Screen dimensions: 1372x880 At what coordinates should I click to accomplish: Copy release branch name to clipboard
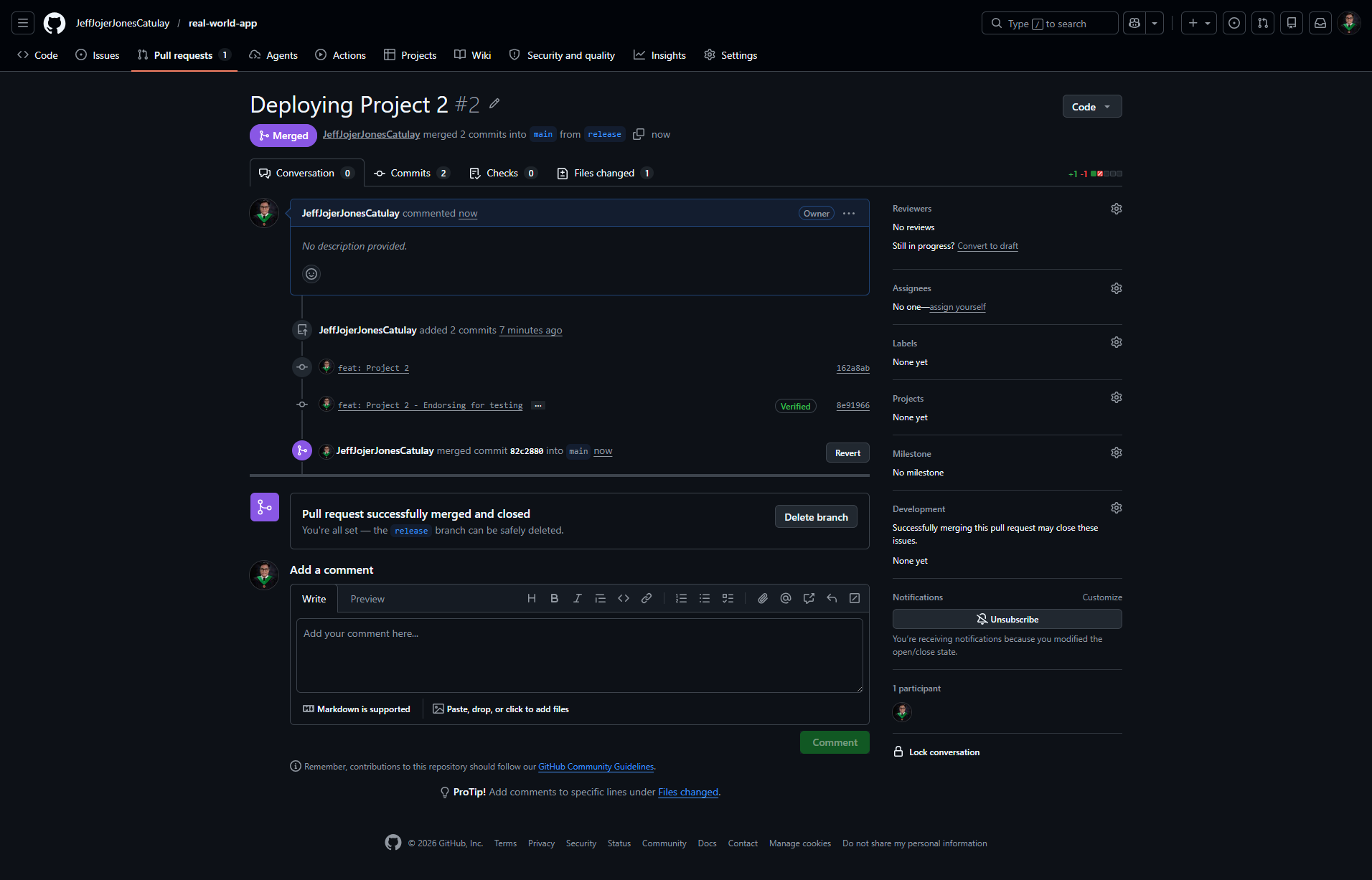639,134
